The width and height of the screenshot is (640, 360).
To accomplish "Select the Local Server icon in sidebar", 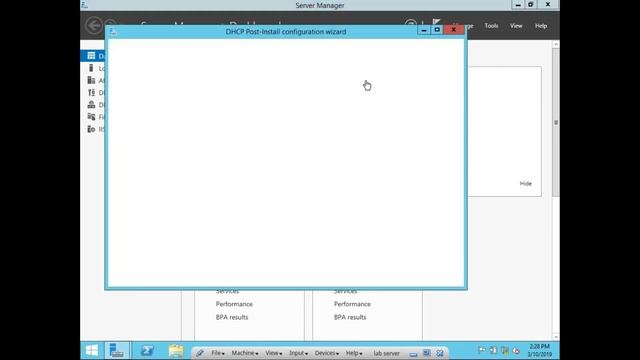I will click(91, 68).
